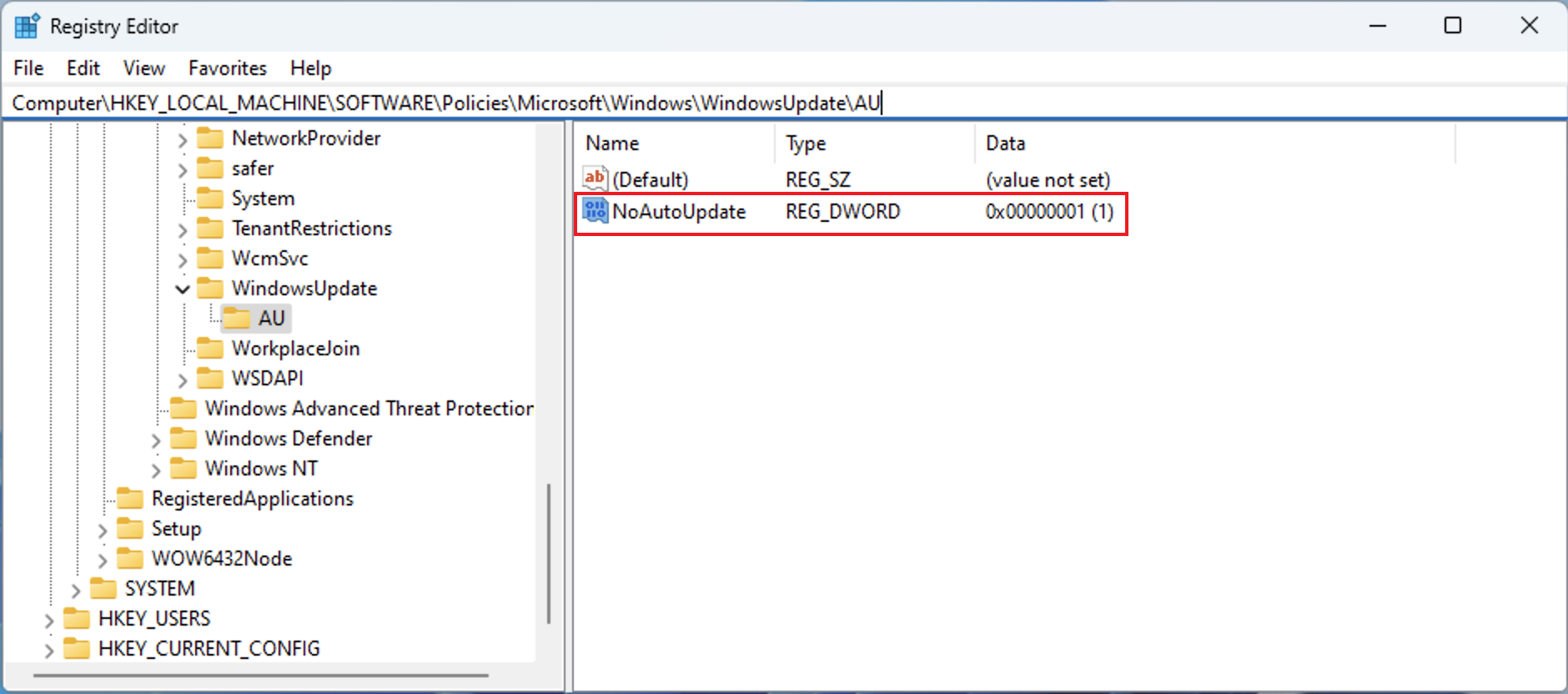Open the Edit menu

click(x=83, y=68)
